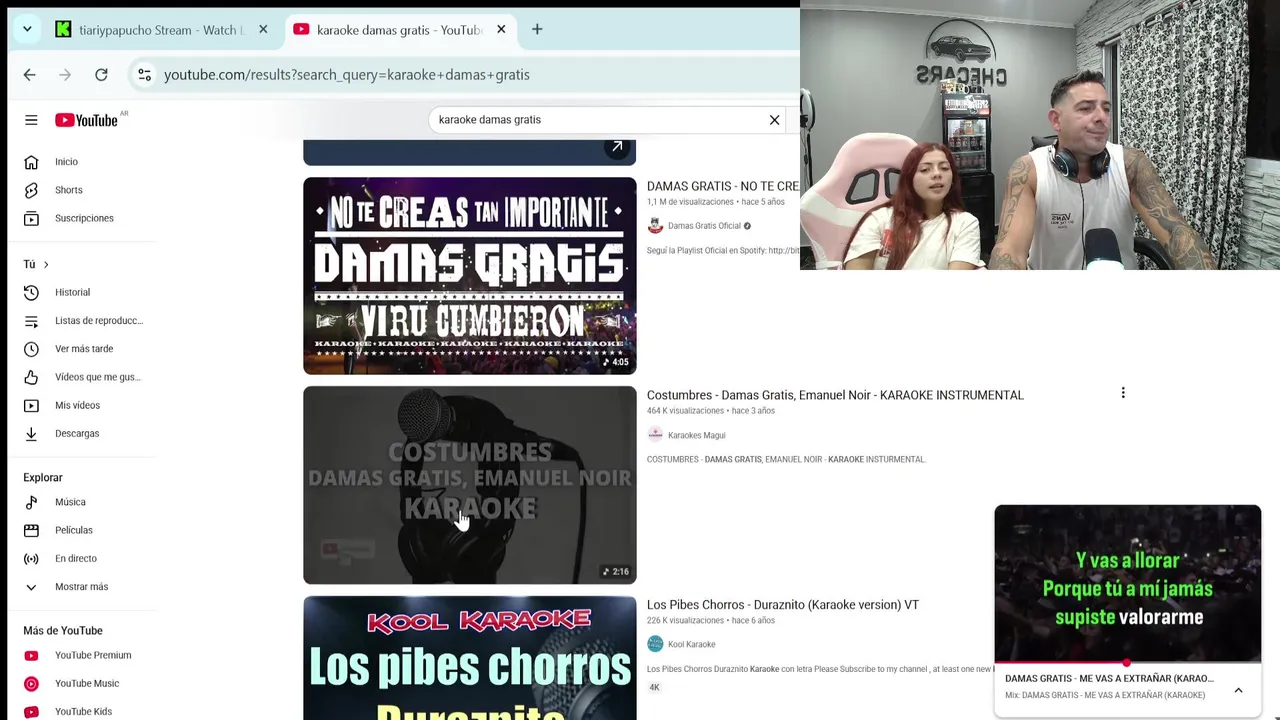Open the tab search dropdown arrow
This screenshot has width=1280, height=720.
pos(27,30)
